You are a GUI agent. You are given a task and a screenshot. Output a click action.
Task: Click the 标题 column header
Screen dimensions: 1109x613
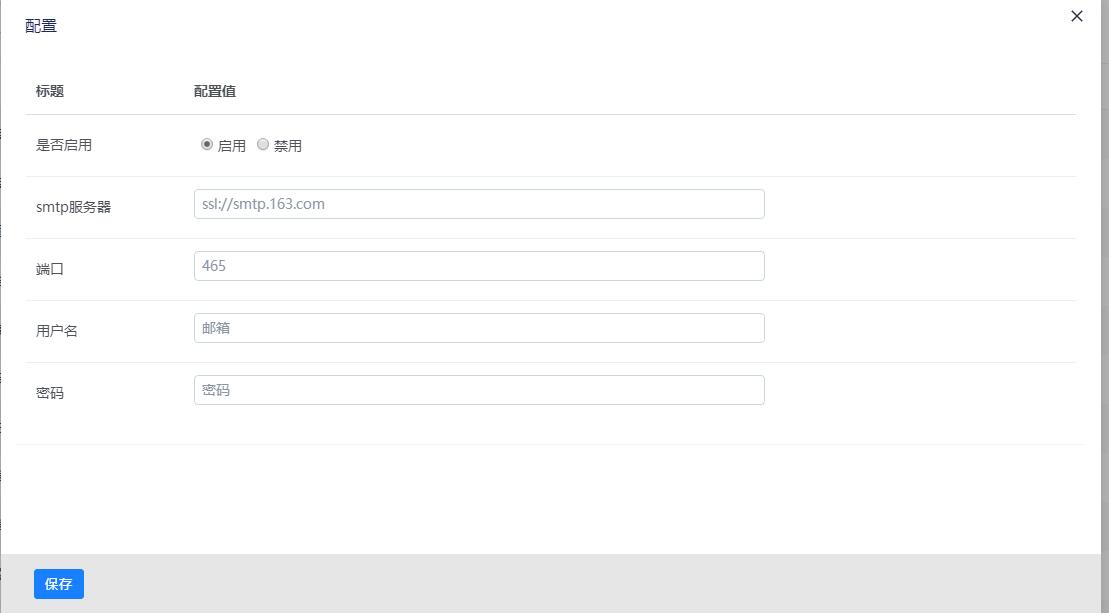point(50,91)
